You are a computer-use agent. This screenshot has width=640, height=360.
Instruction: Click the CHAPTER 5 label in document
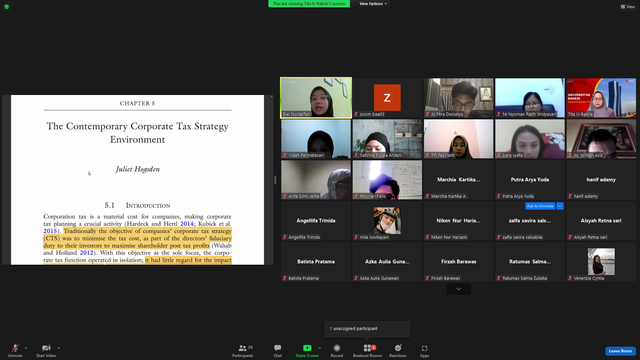point(137,103)
